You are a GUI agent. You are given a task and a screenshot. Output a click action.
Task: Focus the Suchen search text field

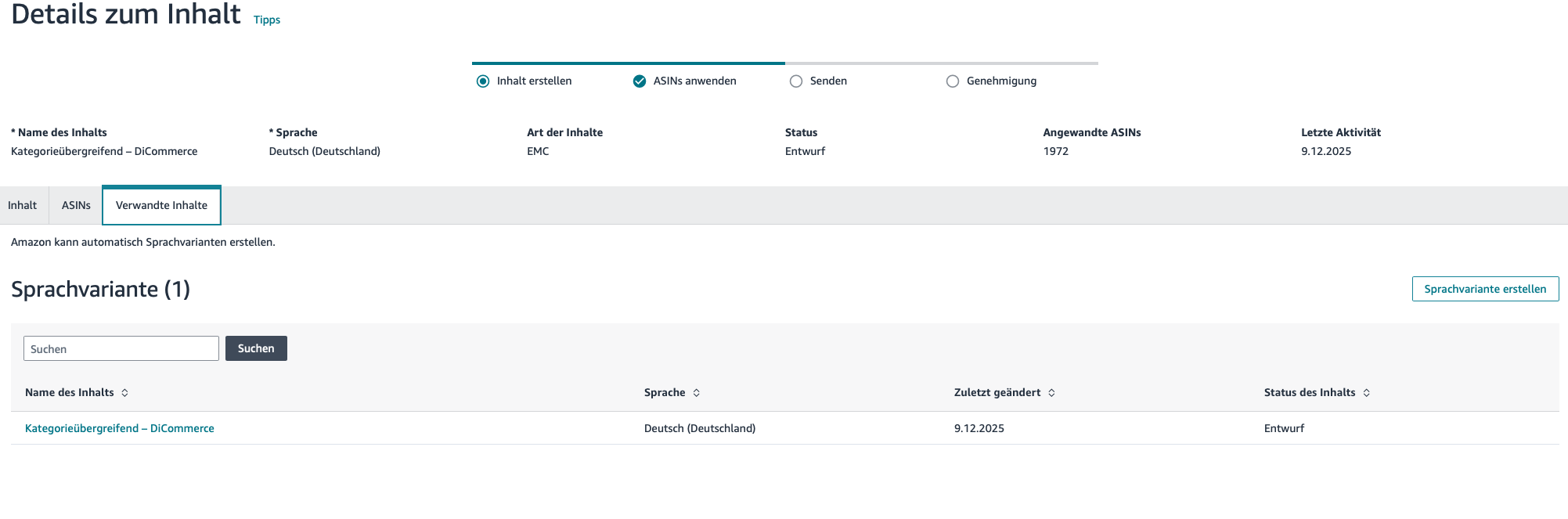pos(121,348)
